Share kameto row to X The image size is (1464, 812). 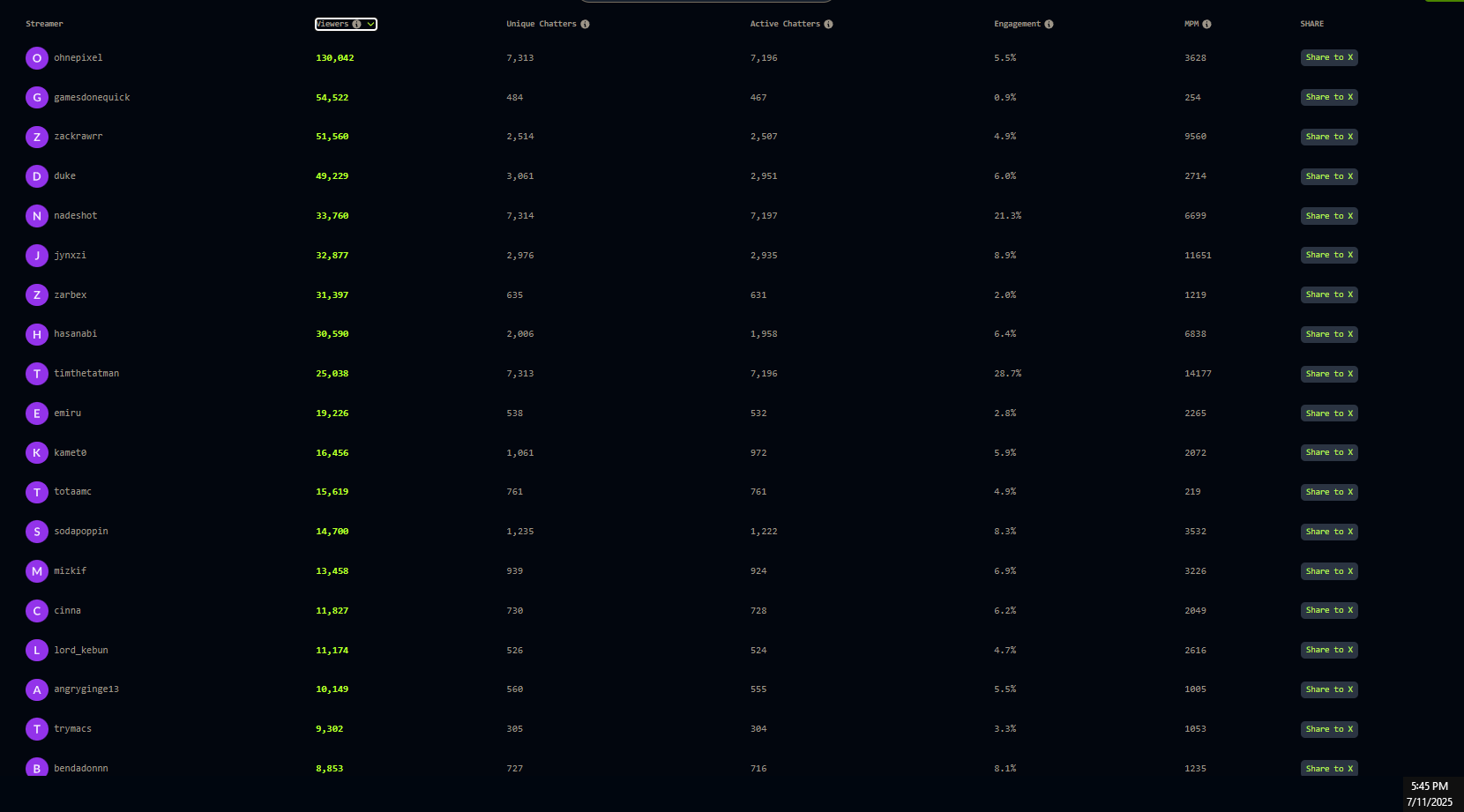pos(1329,452)
